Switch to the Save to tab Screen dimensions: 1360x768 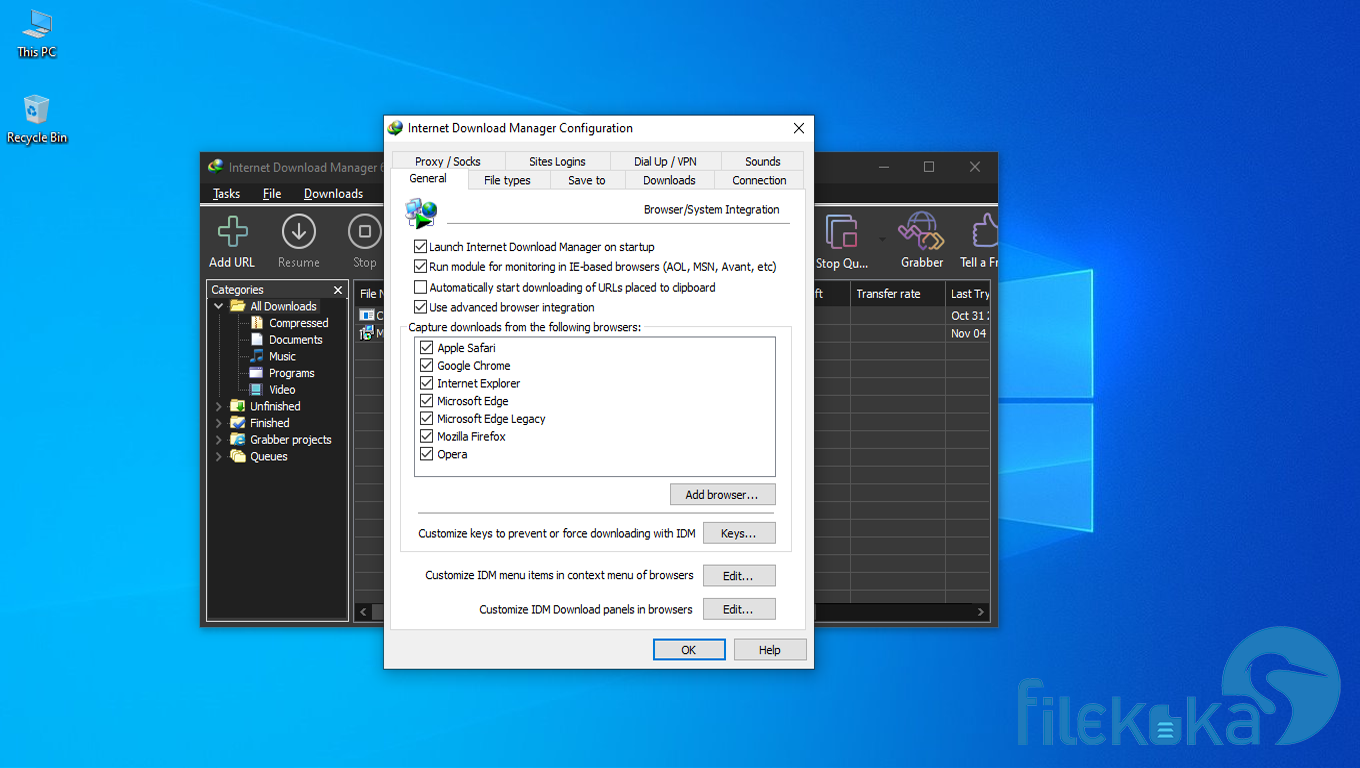point(586,180)
